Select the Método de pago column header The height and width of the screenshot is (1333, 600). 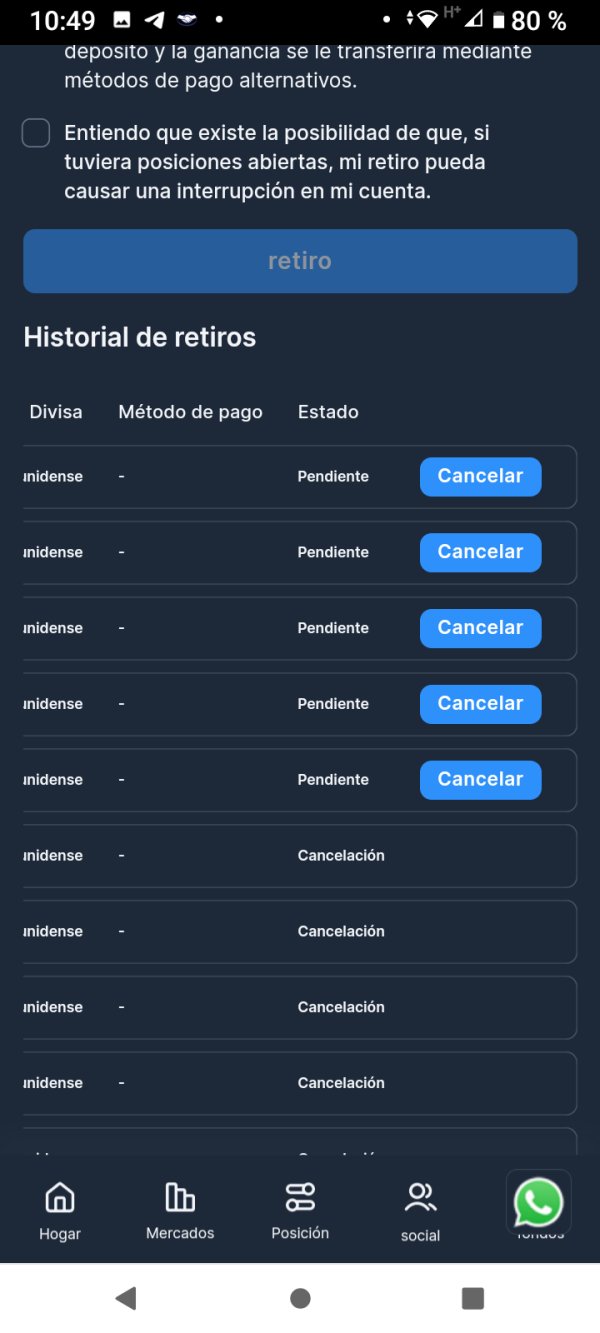coord(190,412)
